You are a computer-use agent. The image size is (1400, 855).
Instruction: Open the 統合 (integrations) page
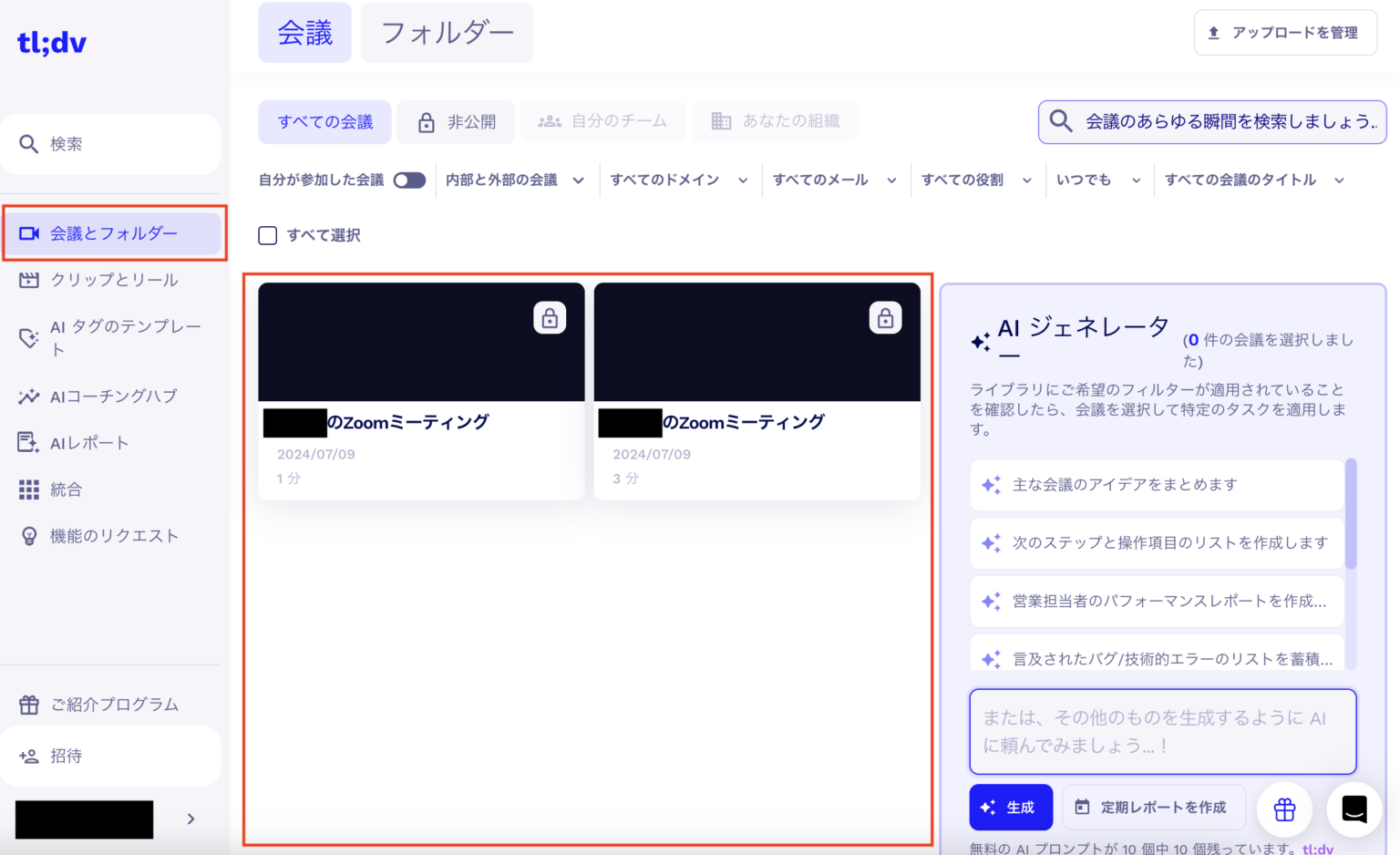click(67, 489)
